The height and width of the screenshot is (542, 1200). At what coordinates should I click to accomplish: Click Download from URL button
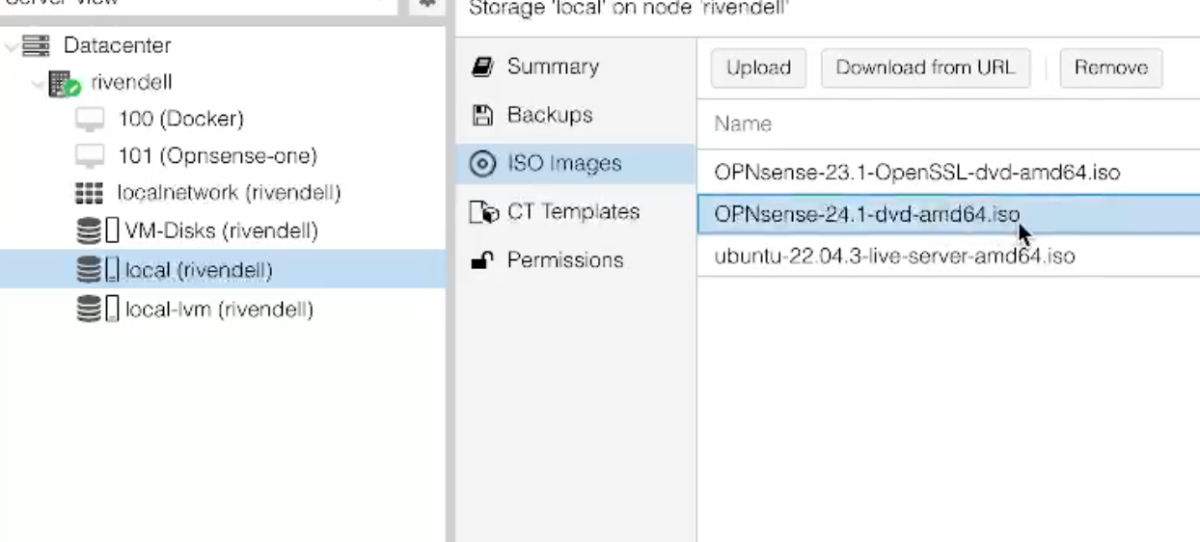point(925,68)
